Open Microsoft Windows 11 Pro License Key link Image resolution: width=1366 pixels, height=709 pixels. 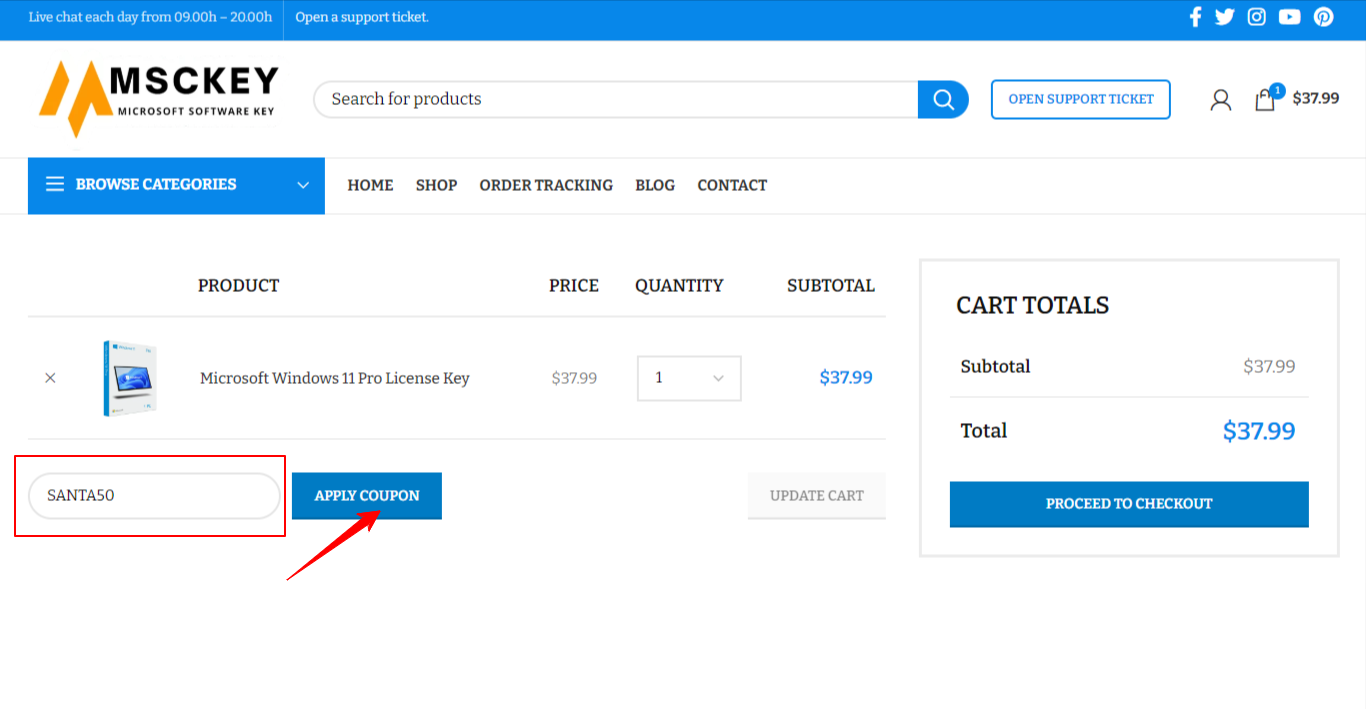(334, 378)
